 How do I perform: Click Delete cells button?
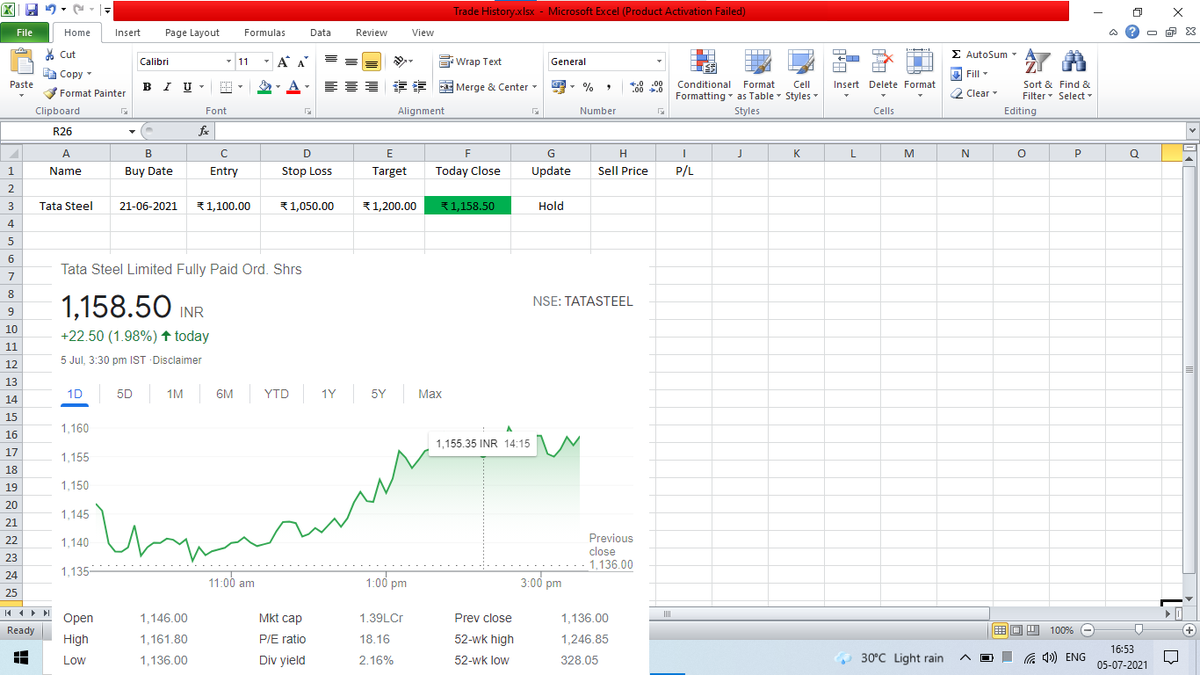(883, 75)
